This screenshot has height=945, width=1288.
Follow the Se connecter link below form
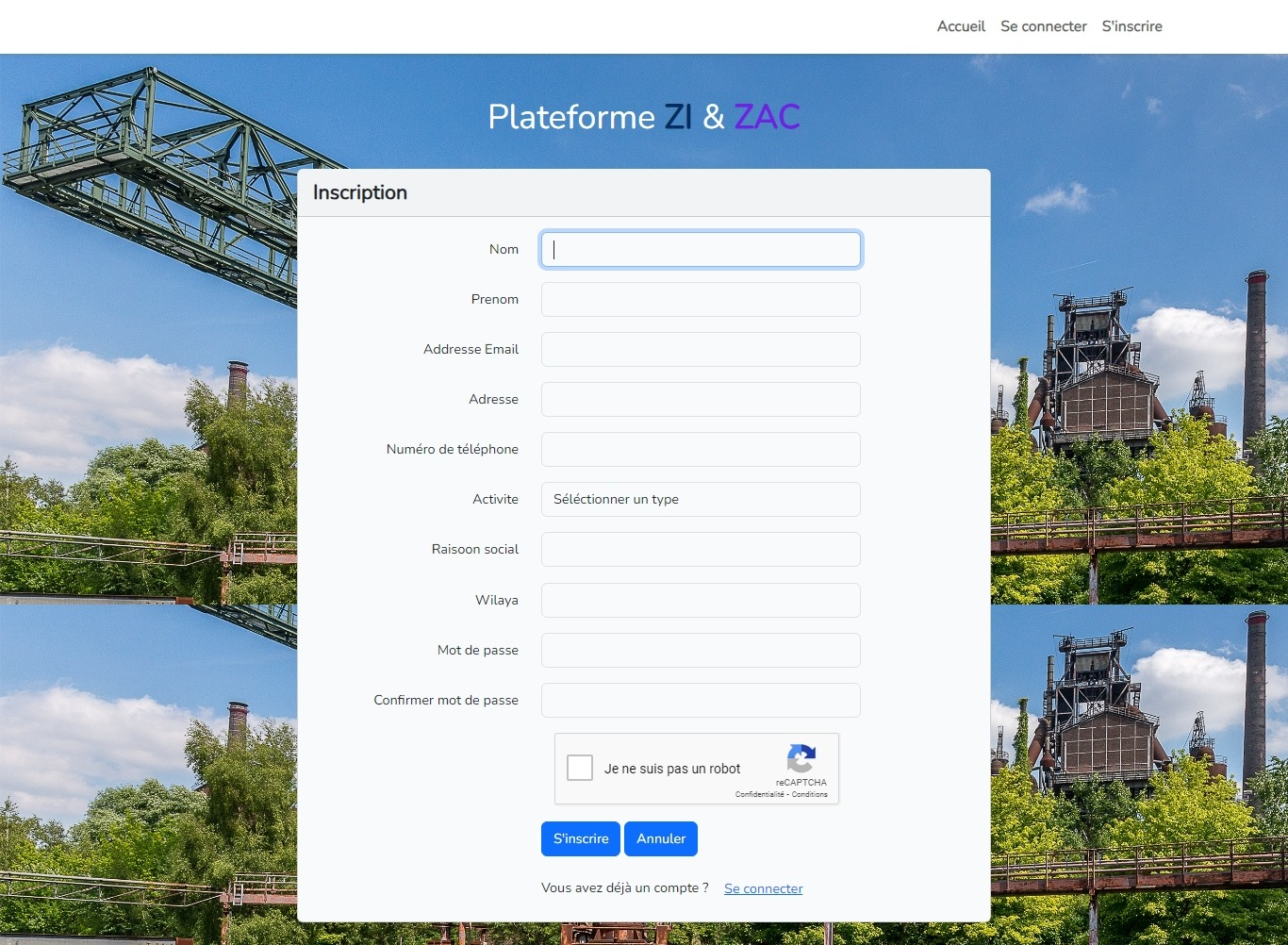763,888
